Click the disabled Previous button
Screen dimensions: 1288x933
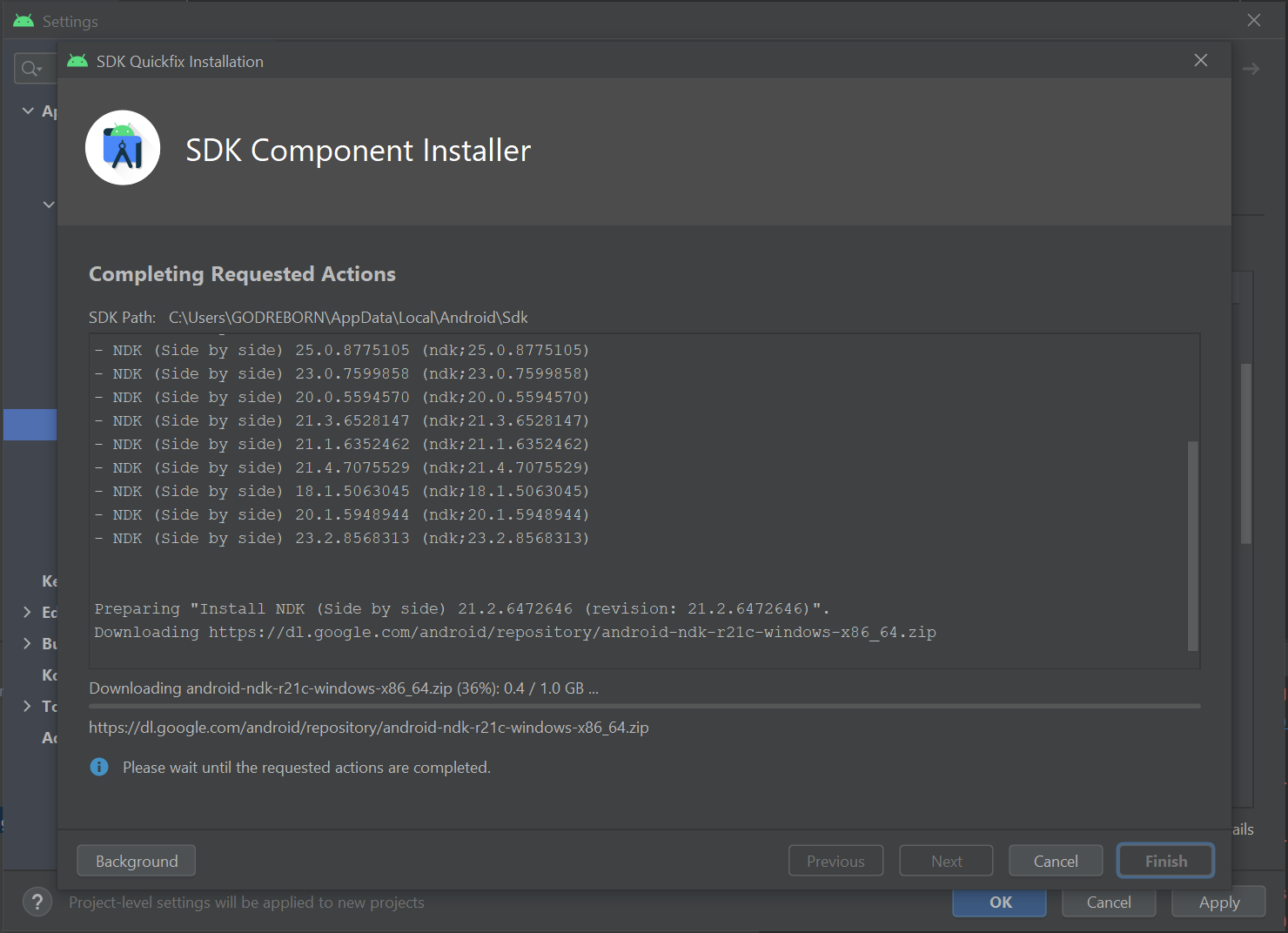(x=836, y=861)
